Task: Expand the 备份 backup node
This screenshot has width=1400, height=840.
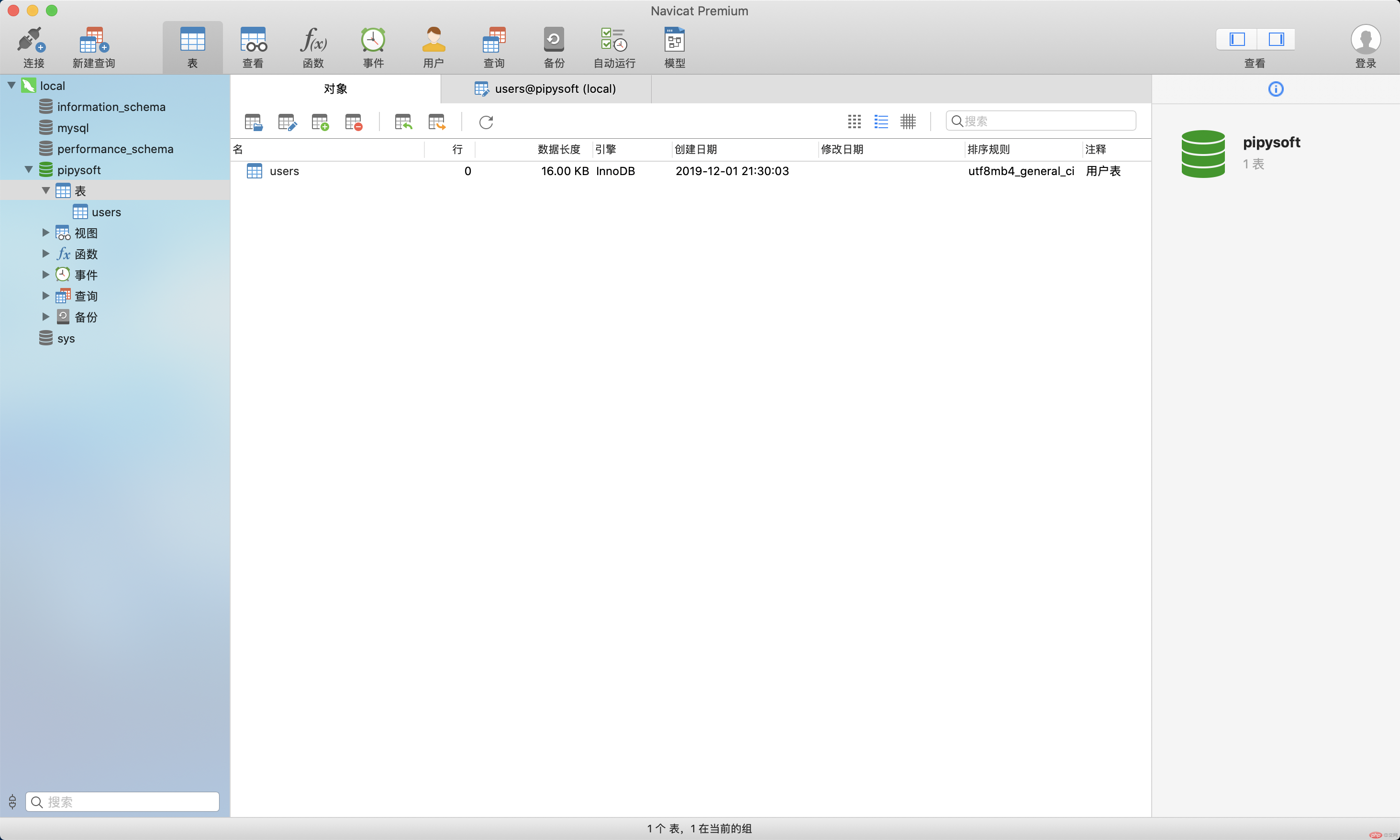Action: tap(46, 316)
